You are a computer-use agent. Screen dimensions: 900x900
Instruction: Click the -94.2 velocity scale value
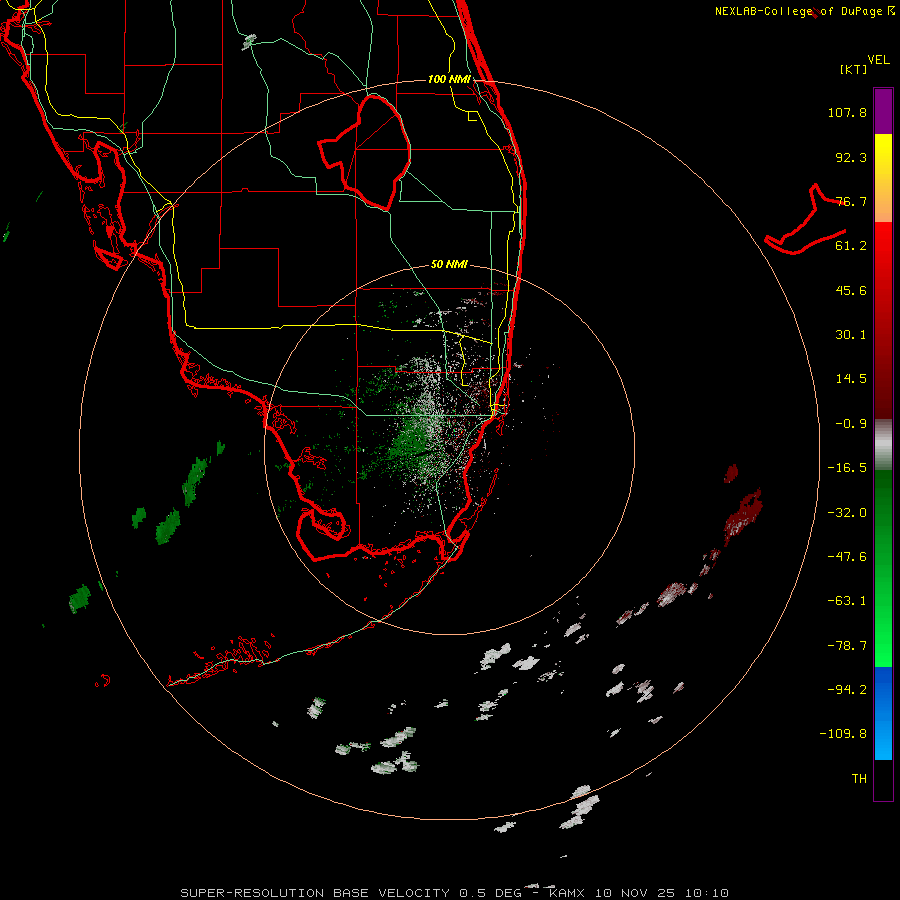(847, 689)
